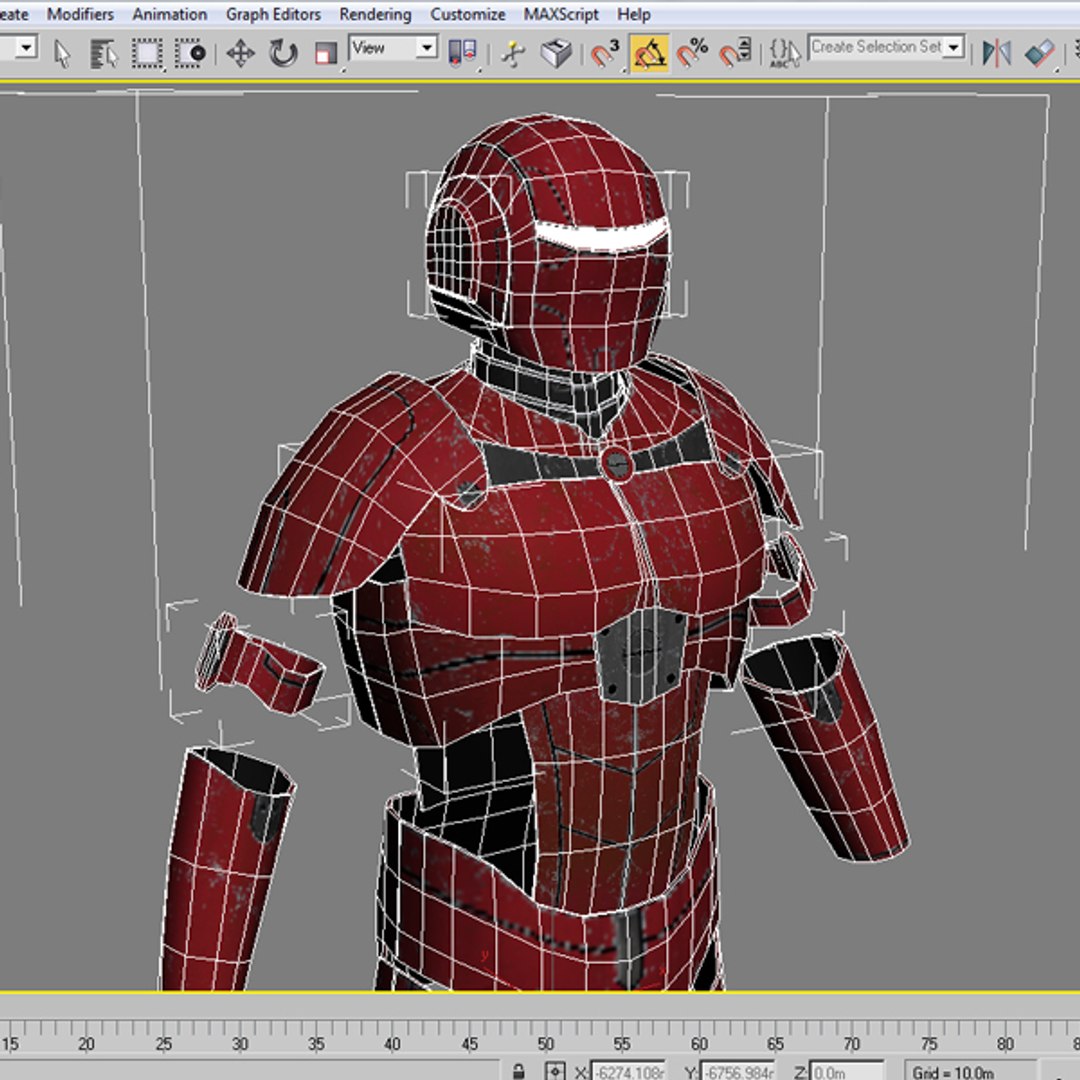Click the white visor on the helmet
1080x1080 pixels.
point(600,234)
